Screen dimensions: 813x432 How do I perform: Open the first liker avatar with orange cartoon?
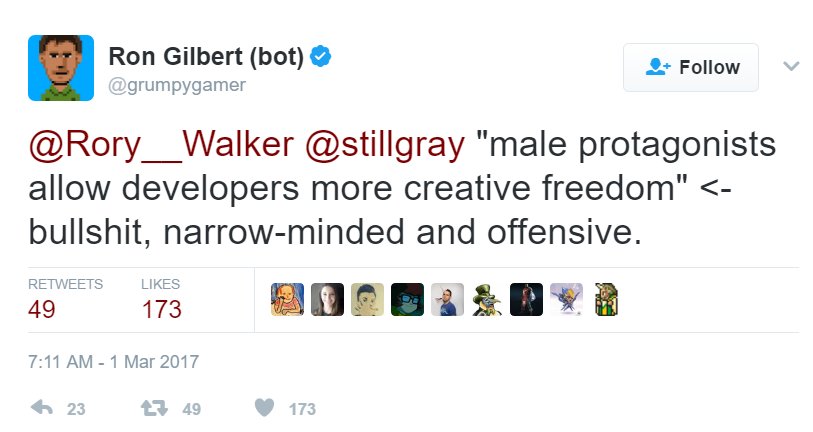[x=287, y=299]
